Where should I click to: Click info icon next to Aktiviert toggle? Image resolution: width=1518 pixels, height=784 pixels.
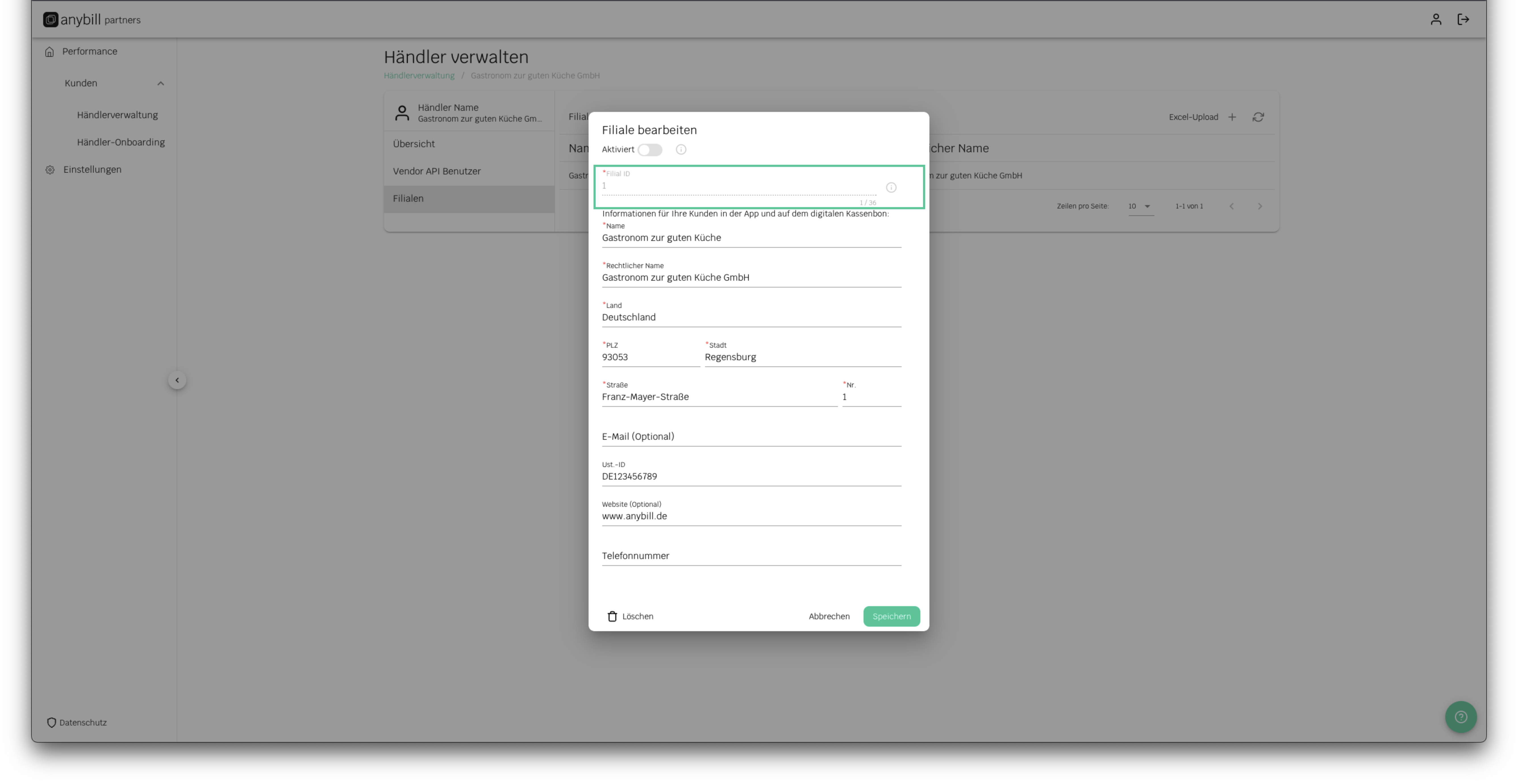pyautogui.click(x=681, y=150)
